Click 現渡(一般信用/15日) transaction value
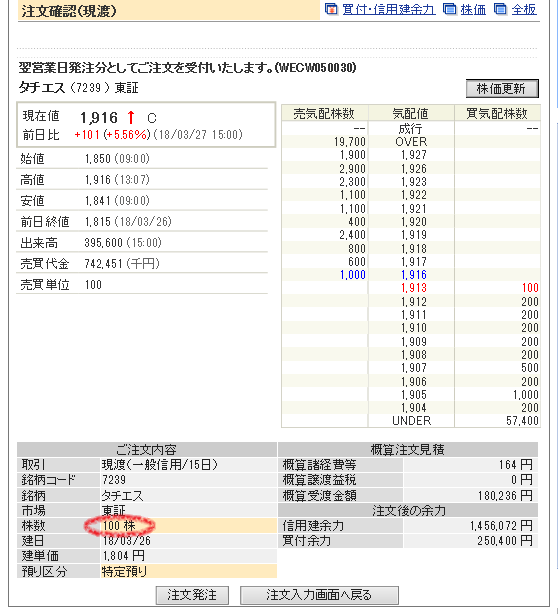Screen dimensions: 558x614 (159, 465)
